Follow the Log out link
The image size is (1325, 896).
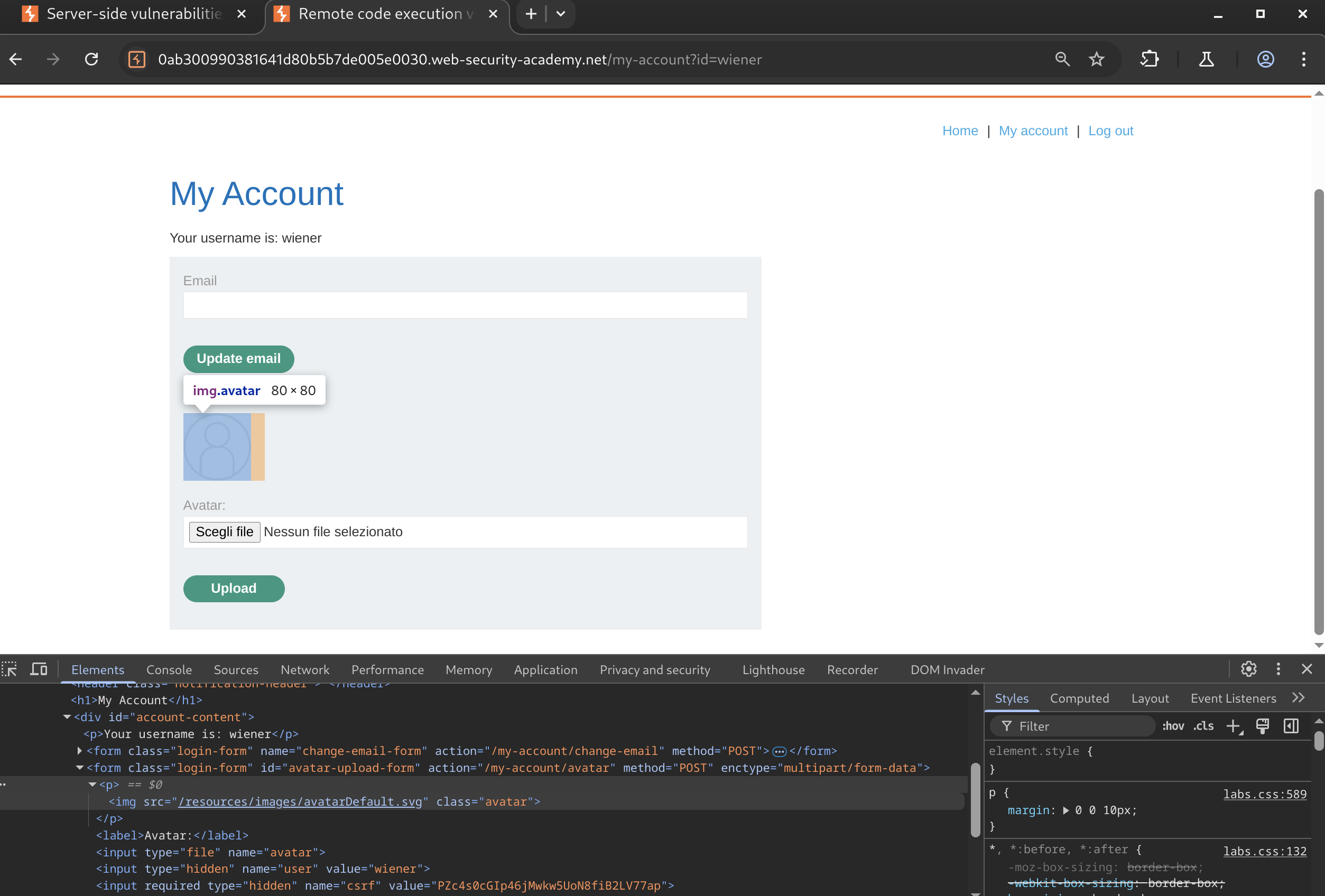1110,130
